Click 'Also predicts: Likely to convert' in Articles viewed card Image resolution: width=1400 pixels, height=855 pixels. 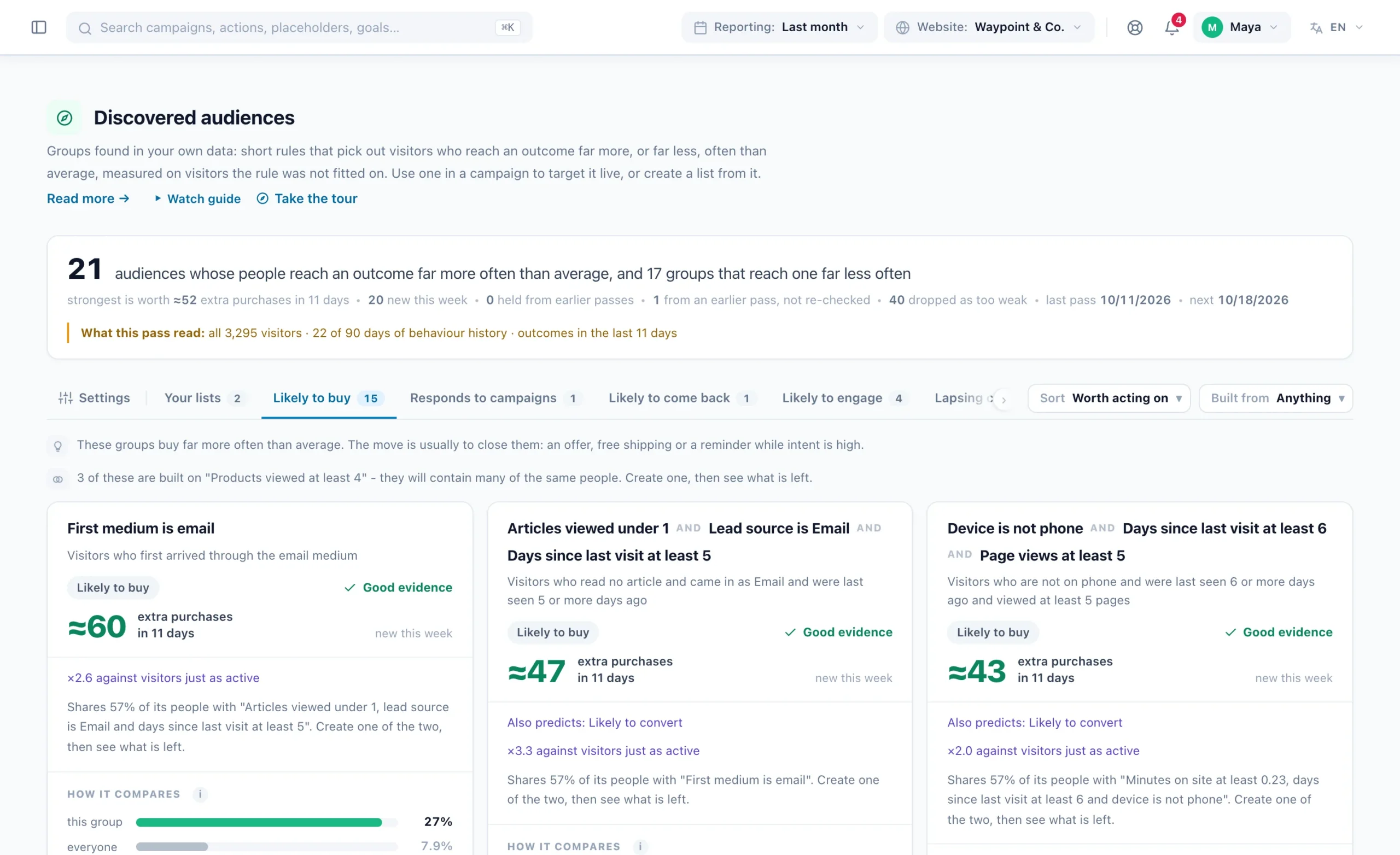pyautogui.click(x=594, y=723)
